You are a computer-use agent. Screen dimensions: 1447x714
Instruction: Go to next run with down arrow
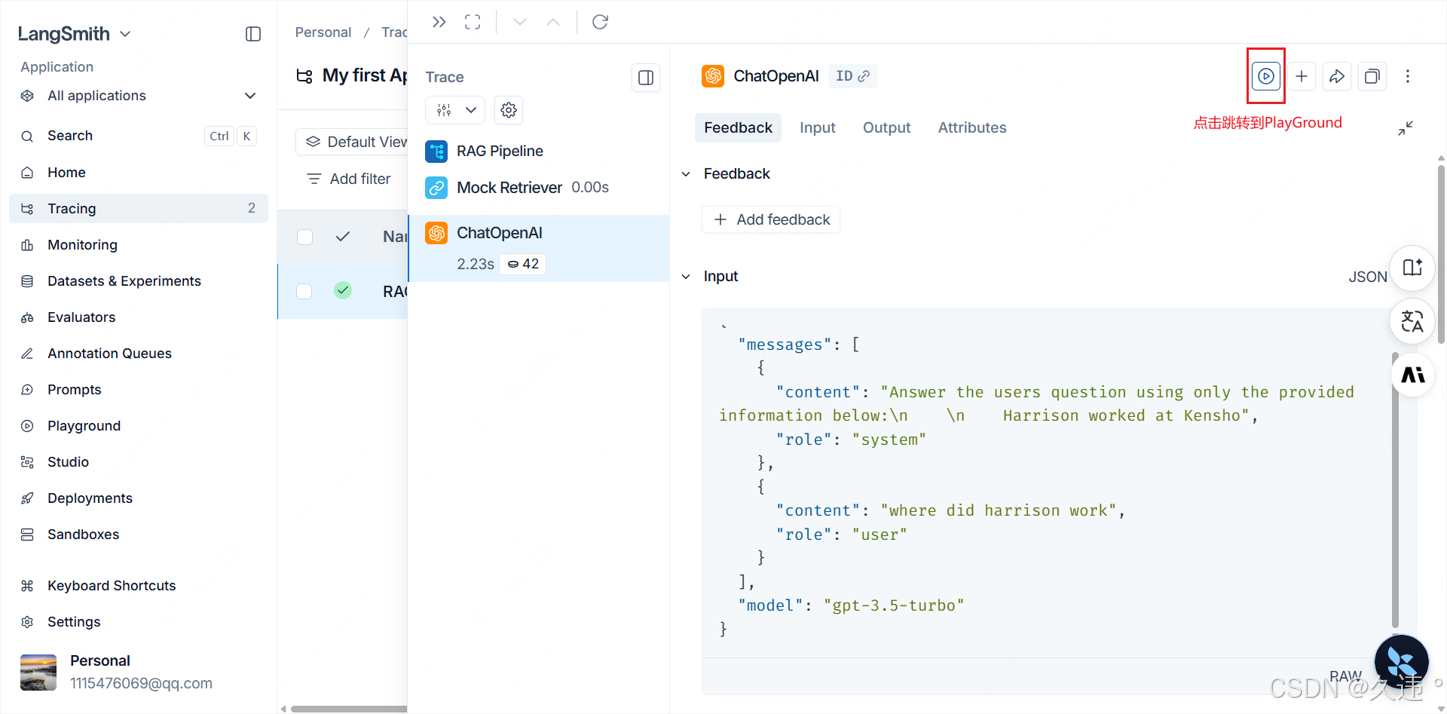click(519, 22)
